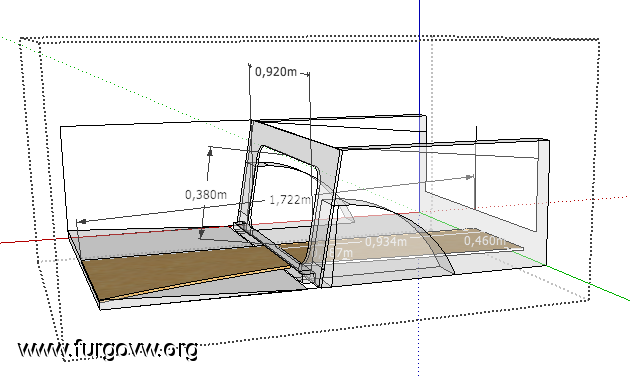The image size is (630, 378).
Task: Select the 1,722m length dimension label
Action: [290, 200]
